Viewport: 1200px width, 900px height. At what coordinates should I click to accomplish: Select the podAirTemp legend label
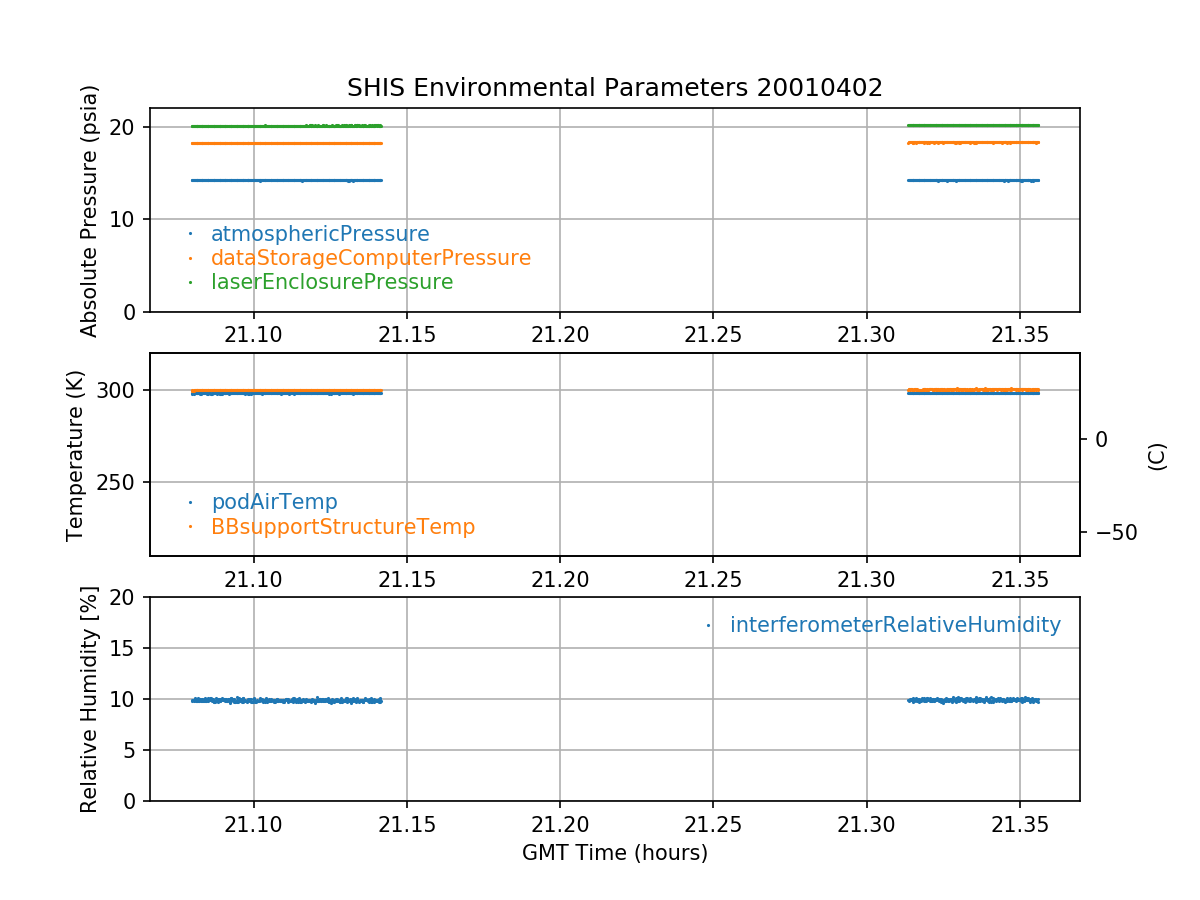(x=274, y=502)
